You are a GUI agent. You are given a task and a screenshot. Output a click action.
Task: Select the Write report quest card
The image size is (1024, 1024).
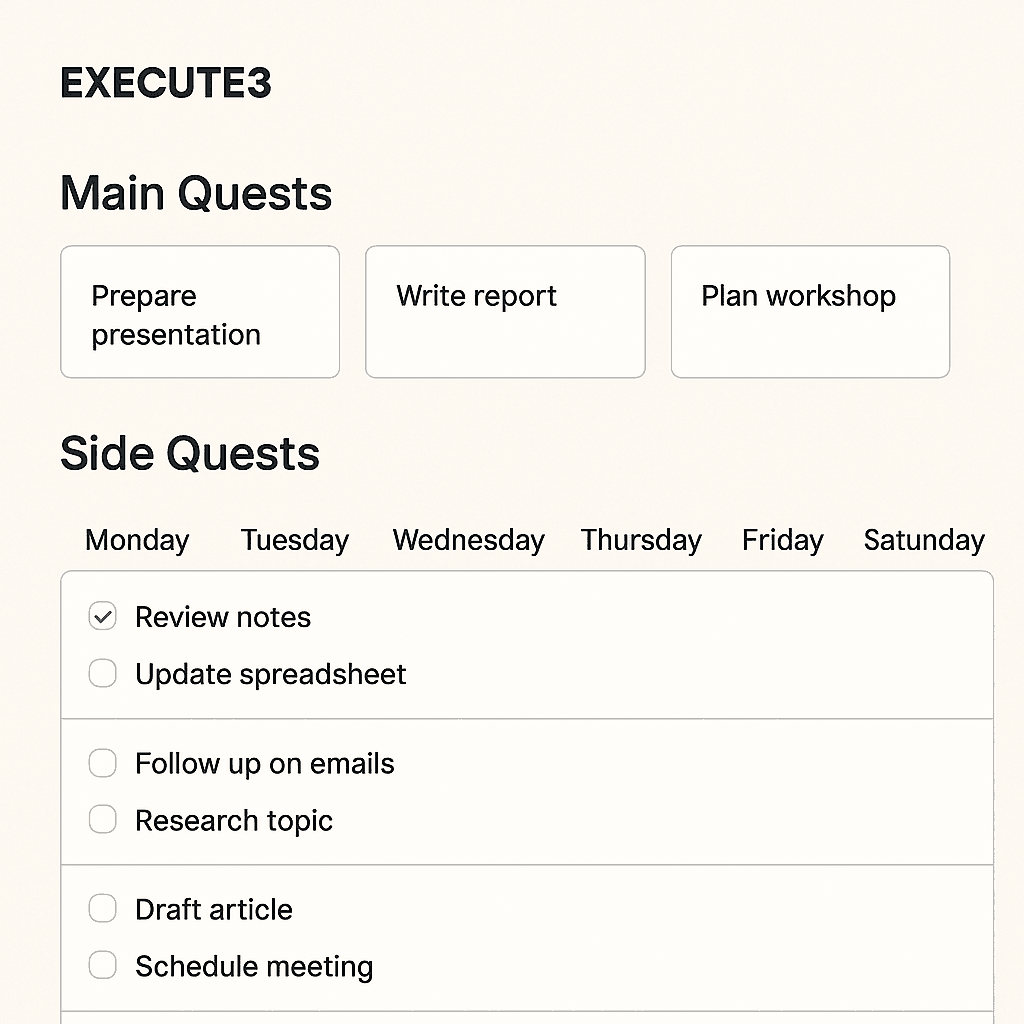[505, 312]
